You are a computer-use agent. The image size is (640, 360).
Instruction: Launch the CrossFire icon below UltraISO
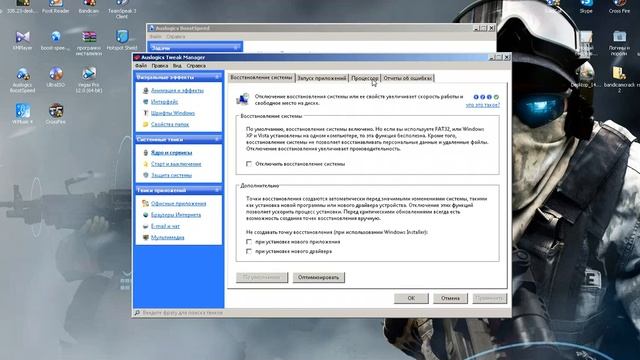tap(56, 113)
